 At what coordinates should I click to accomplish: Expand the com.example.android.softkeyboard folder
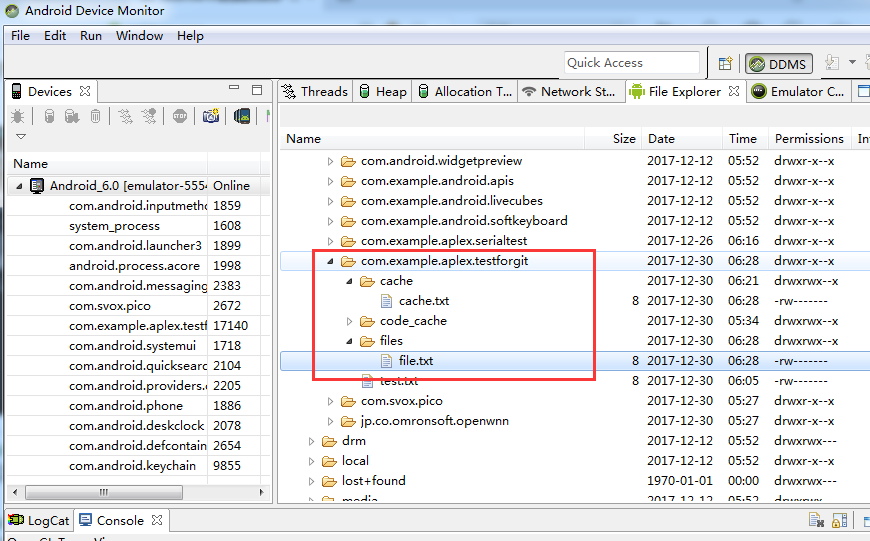tap(330, 221)
